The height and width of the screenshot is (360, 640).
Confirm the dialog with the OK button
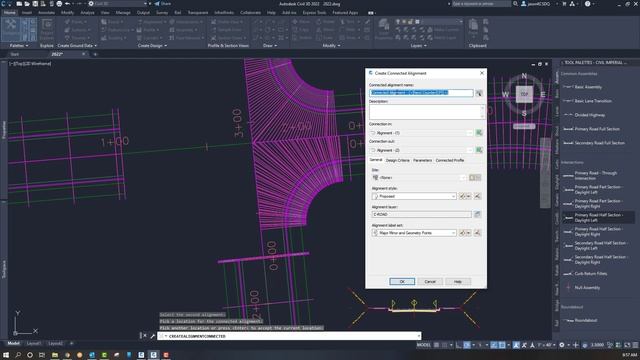click(402, 282)
